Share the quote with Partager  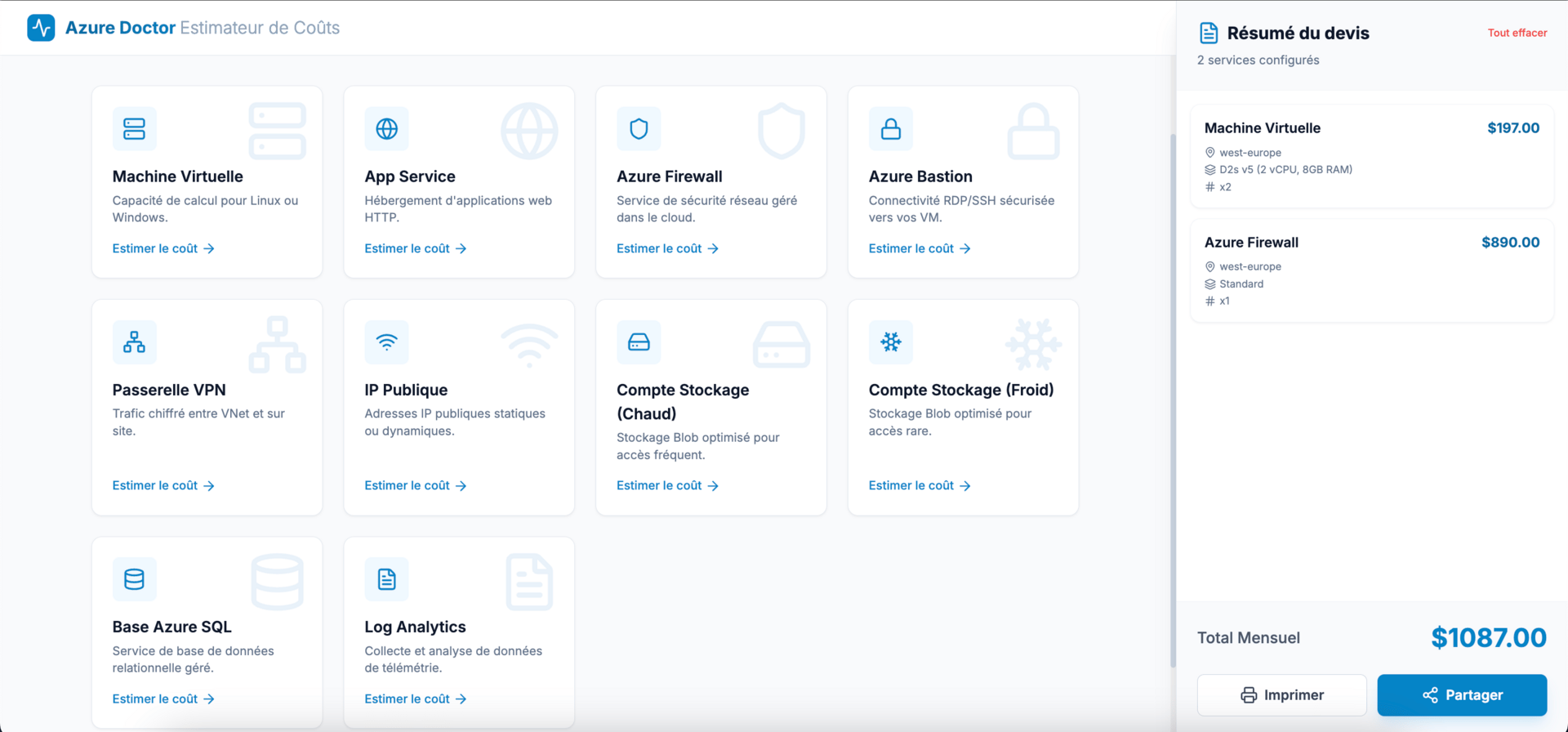[1462, 695]
